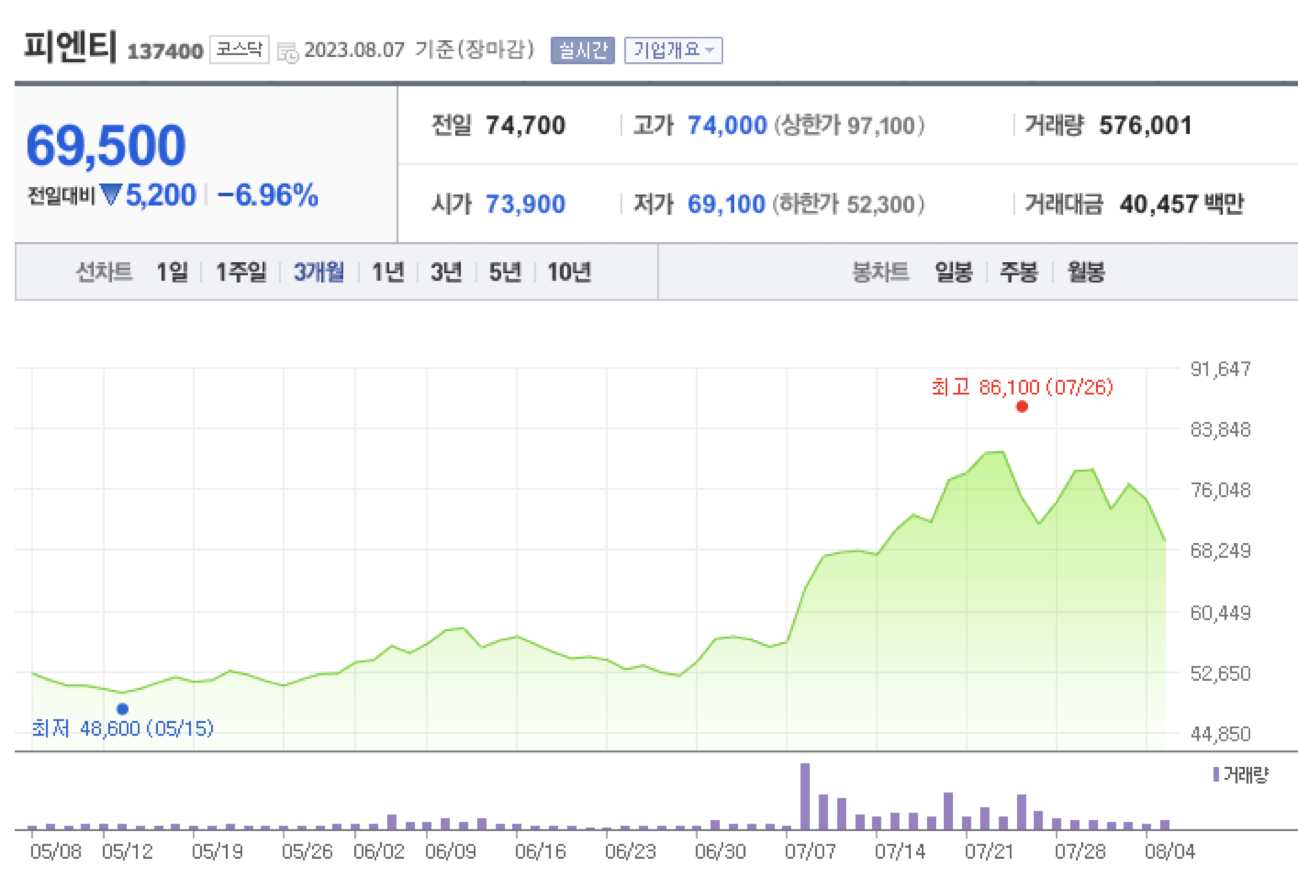Click the stock code 137400
Image resolution: width=1298 pixels, height=888 pixels.
pos(165,51)
